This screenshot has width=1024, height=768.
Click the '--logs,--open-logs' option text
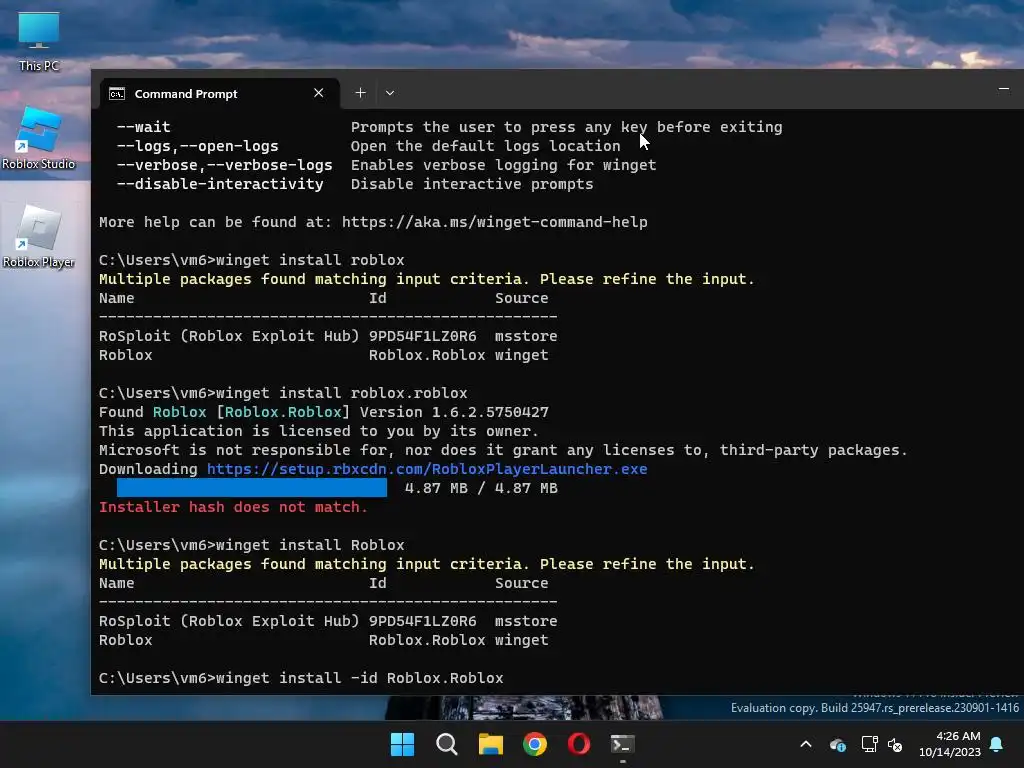point(197,146)
